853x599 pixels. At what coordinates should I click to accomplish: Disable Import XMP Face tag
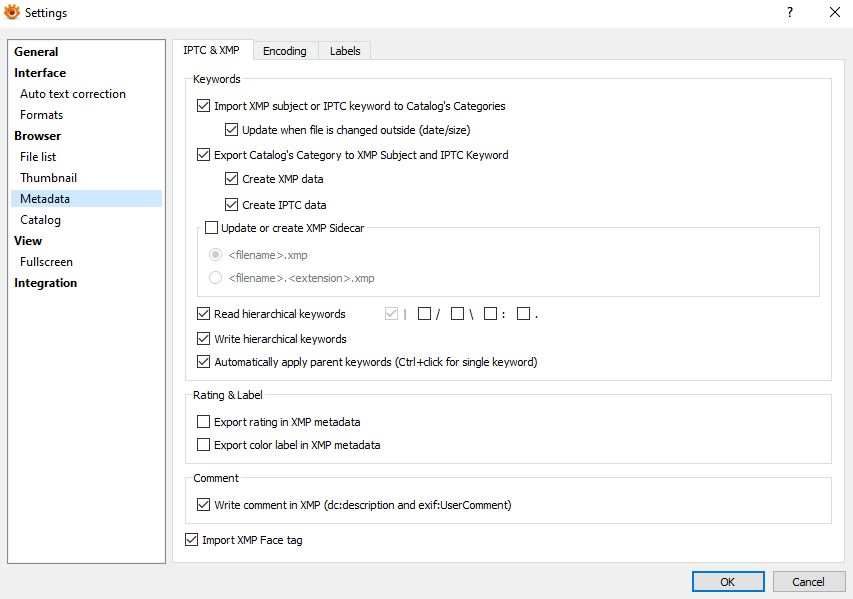[x=193, y=540]
